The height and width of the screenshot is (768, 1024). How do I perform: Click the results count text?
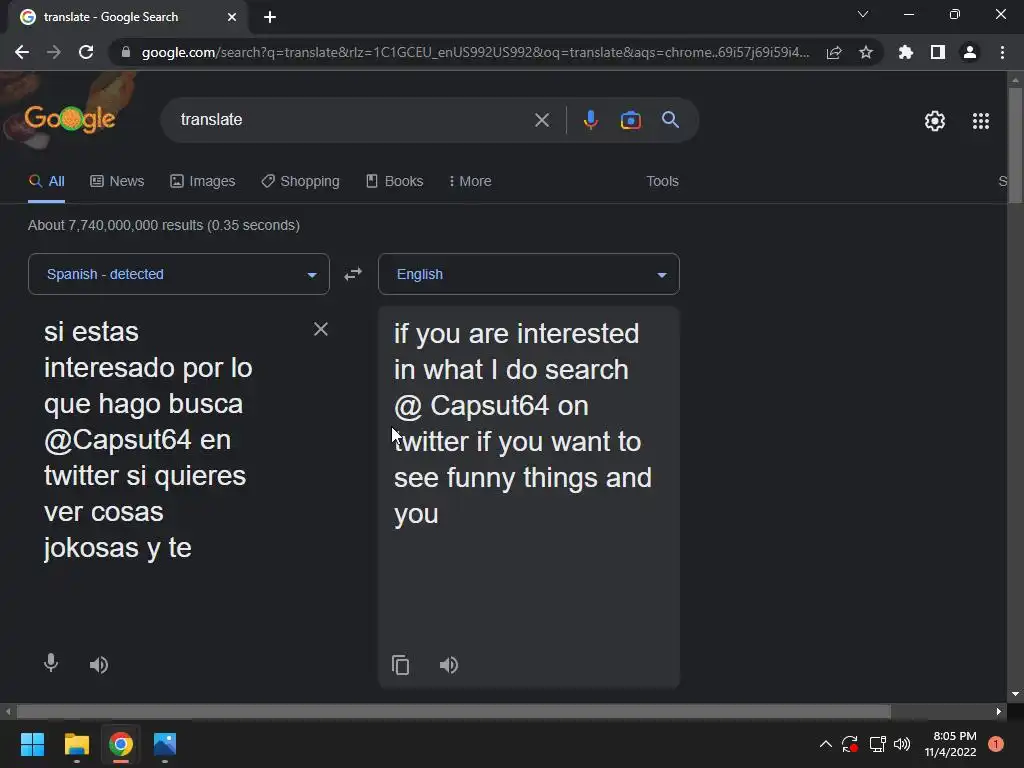click(x=164, y=225)
